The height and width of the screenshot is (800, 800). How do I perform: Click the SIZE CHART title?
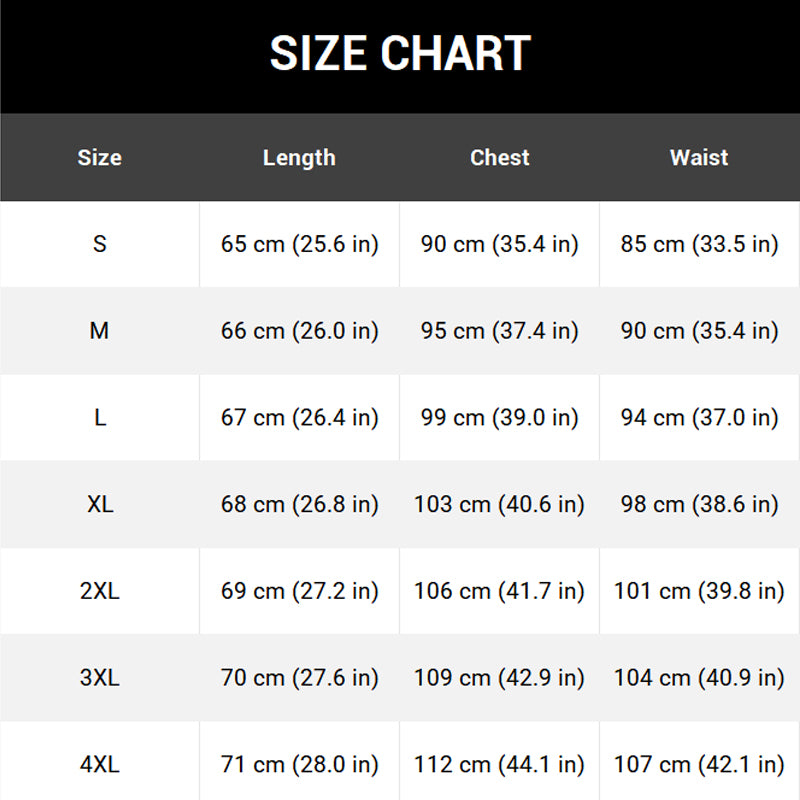pyautogui.click(x=400, y=53)
